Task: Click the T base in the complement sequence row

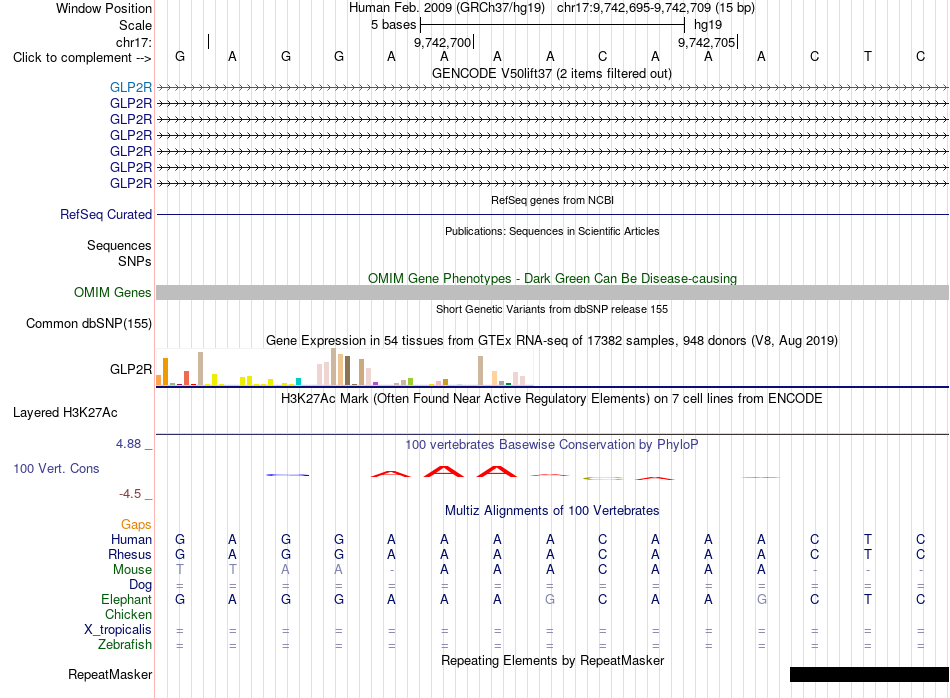Action: click(x=868, y=56)
